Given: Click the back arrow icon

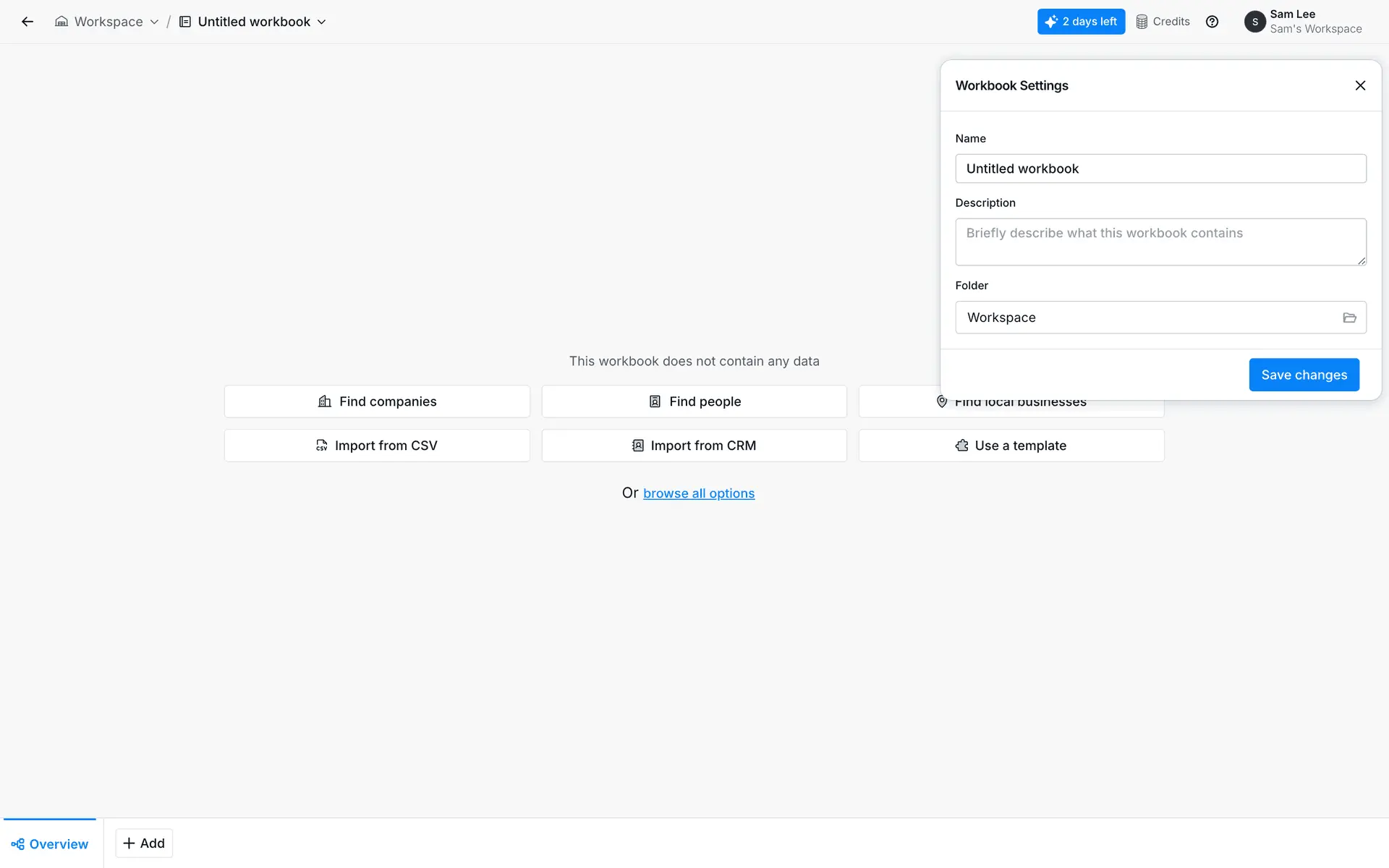Looking at the screenshot, I should pos(27,22).
